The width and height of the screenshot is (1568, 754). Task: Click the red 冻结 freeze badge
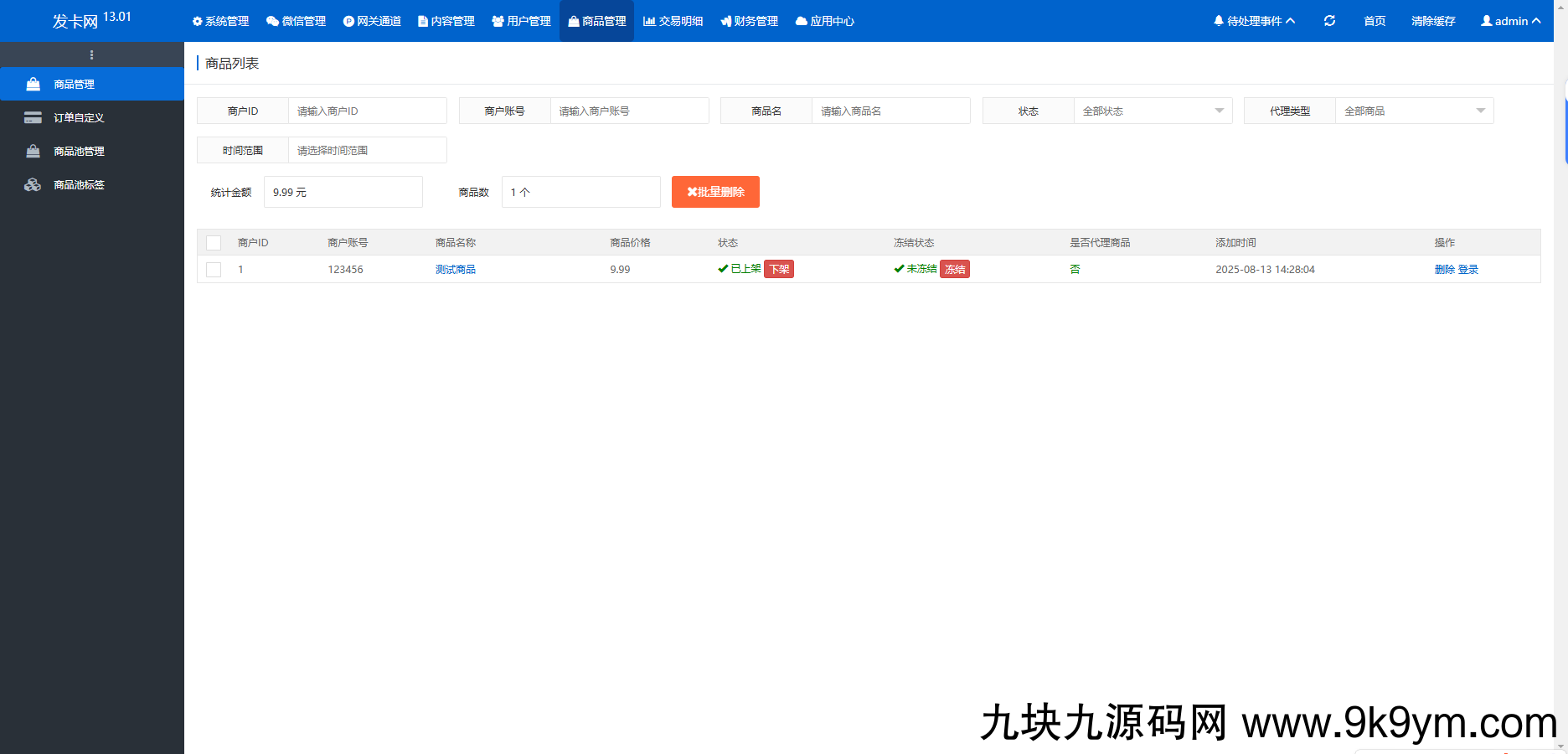coord(954,269)
